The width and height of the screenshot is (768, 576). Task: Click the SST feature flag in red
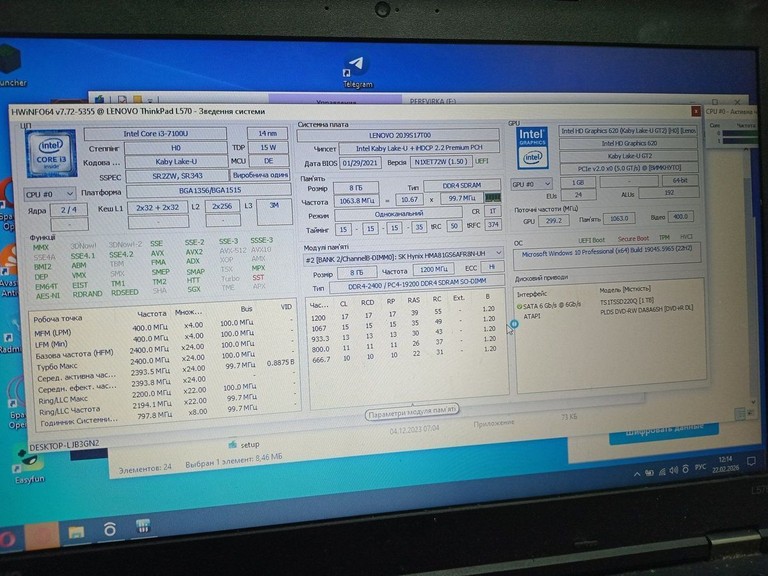(x=258, y=277)
